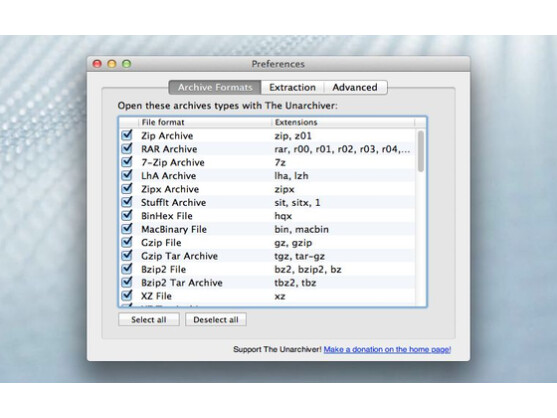Open the donation home page link
The image size is (557, 418).
click(387, 349)
